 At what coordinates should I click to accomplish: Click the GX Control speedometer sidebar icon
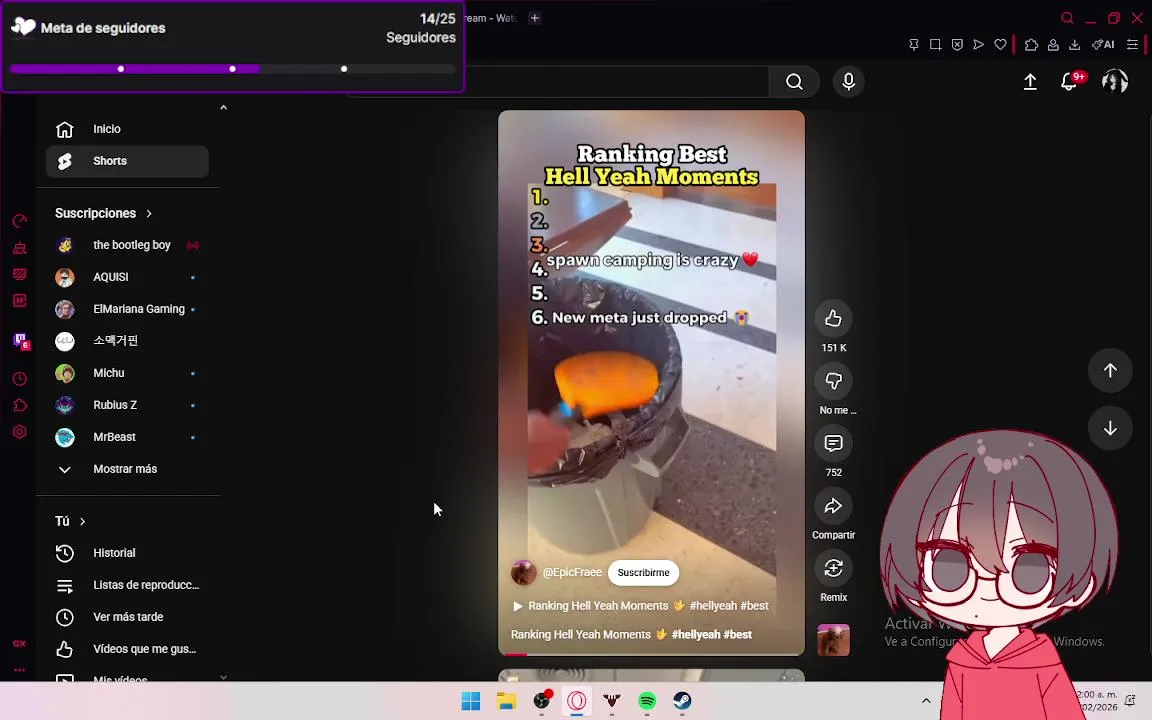tap(20, 221)
